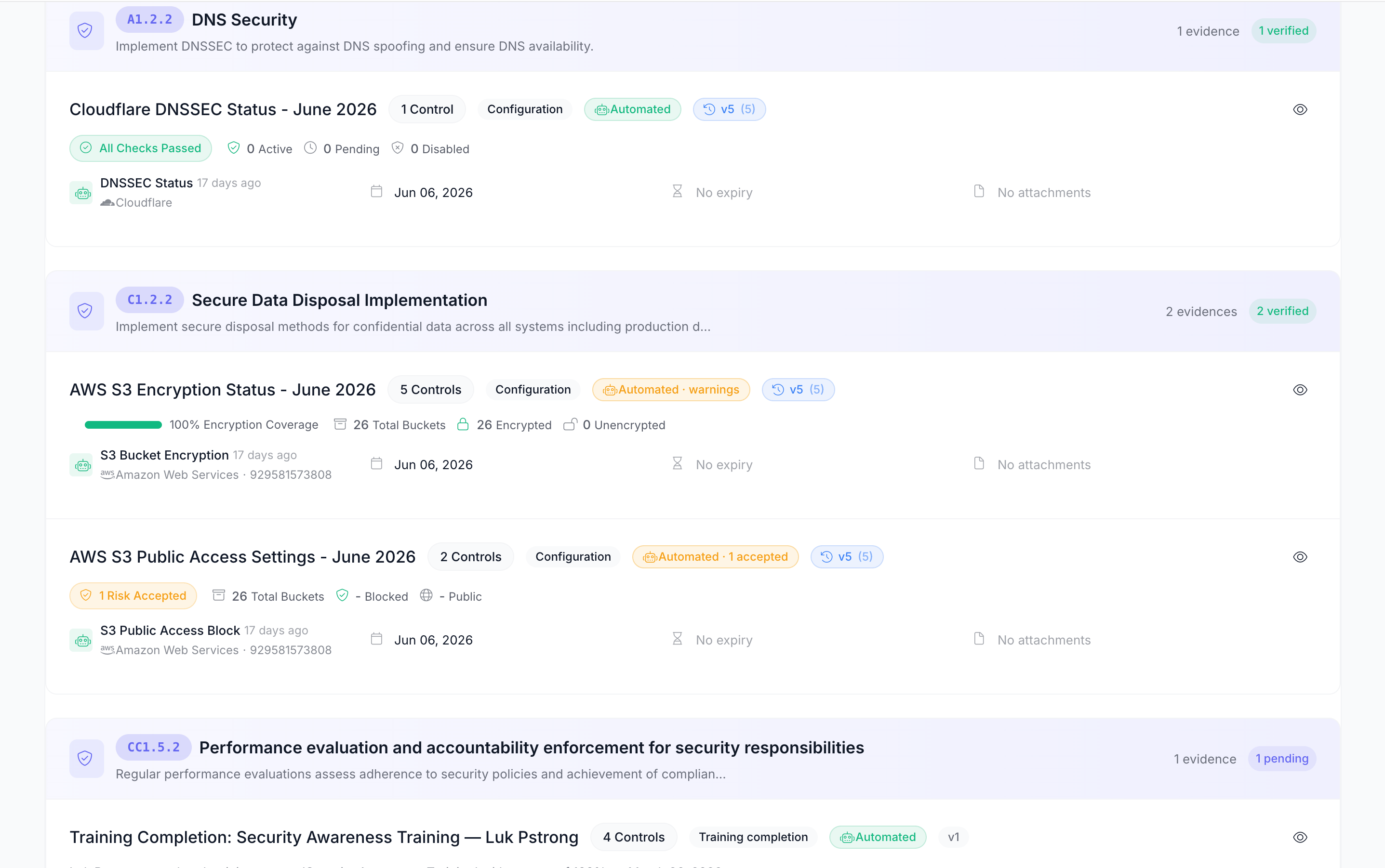Click the 1 Control badge on Cloudflare DNSSEC

[x=426, y=110]
